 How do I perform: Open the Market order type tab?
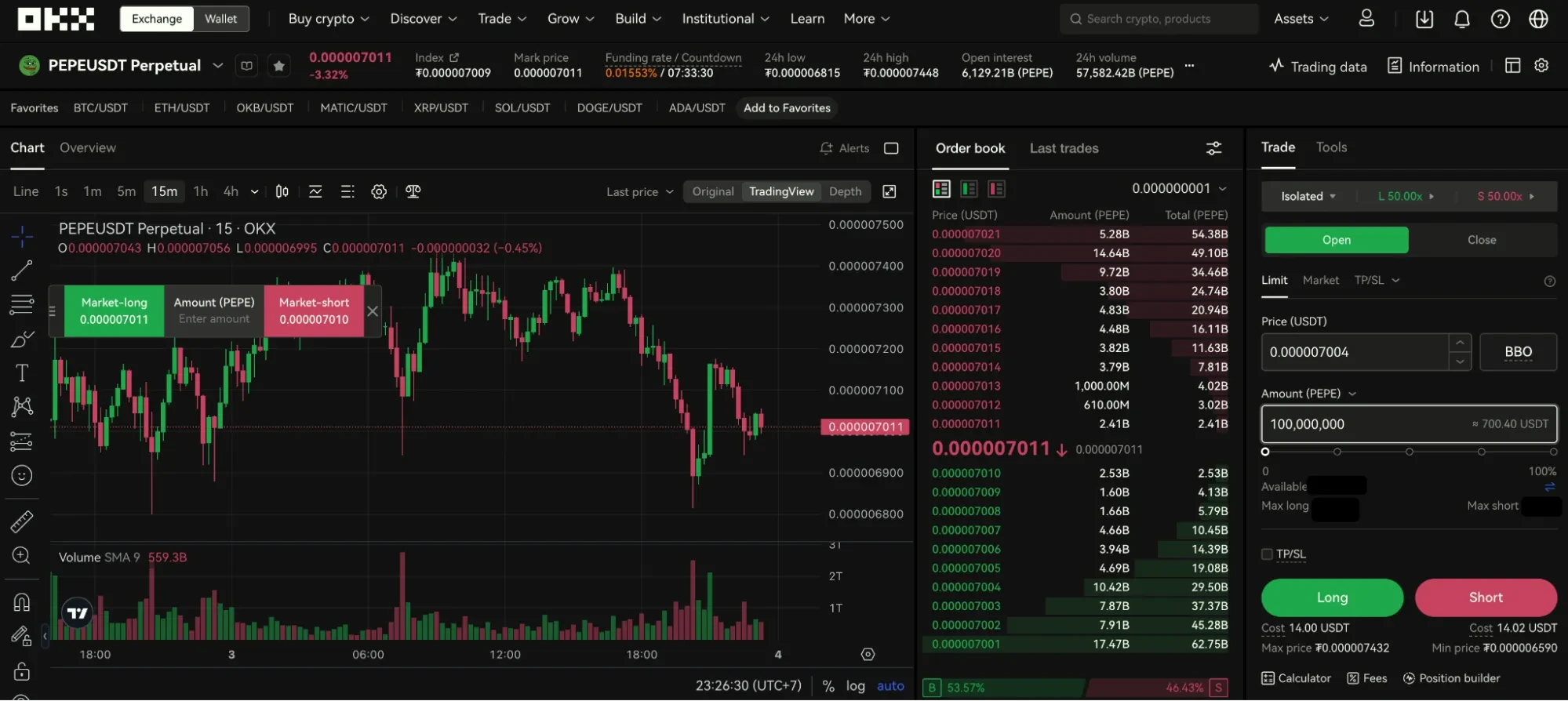[x=1320, y=281]
